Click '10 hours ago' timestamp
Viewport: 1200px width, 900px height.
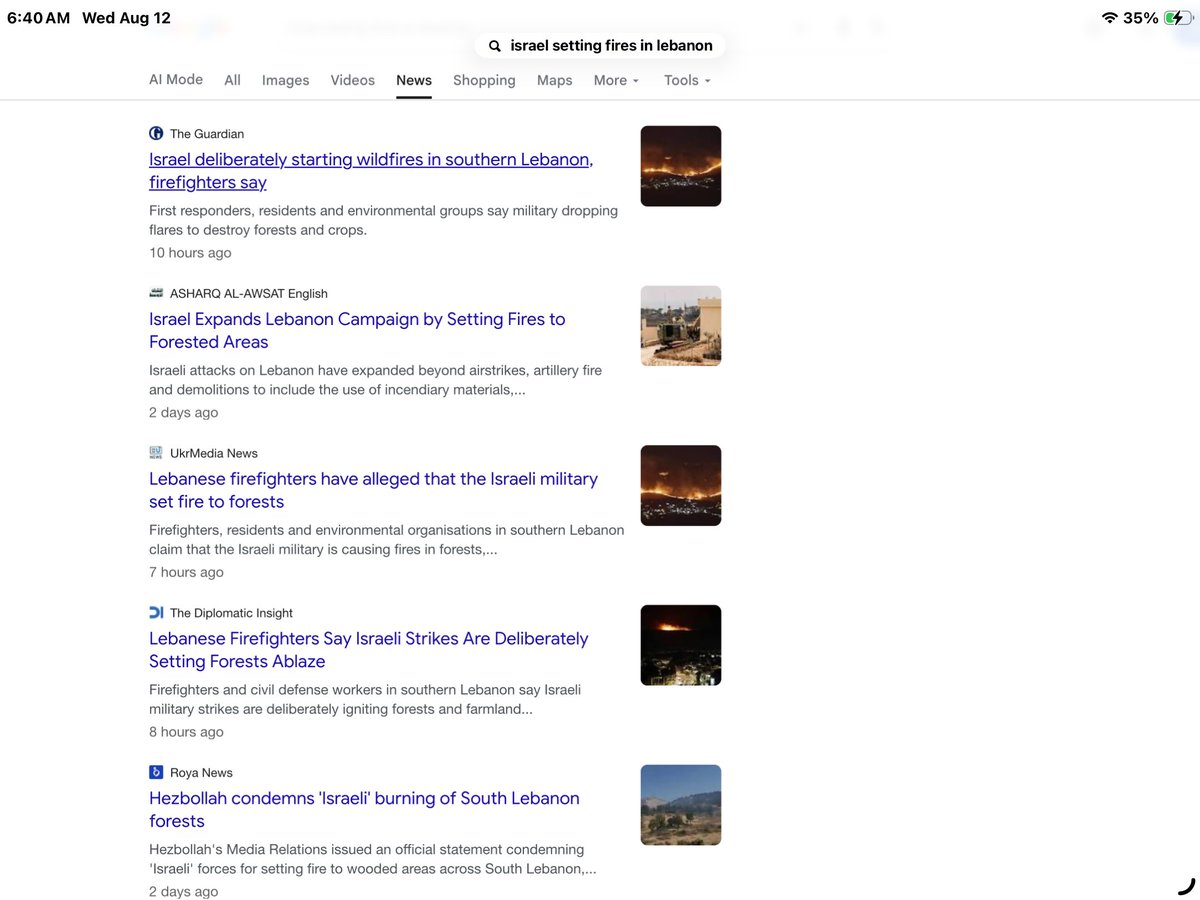coord(190,253)
